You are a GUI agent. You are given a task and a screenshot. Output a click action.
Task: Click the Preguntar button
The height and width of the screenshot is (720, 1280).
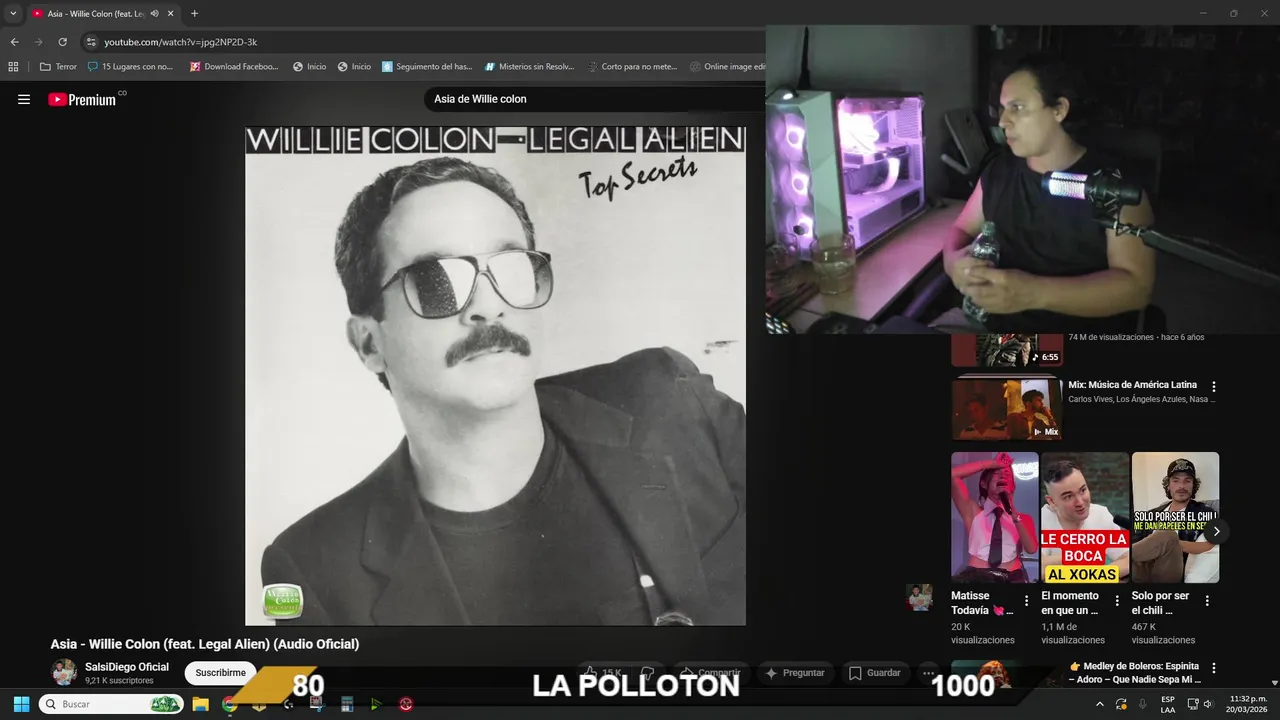coord(795,673)
